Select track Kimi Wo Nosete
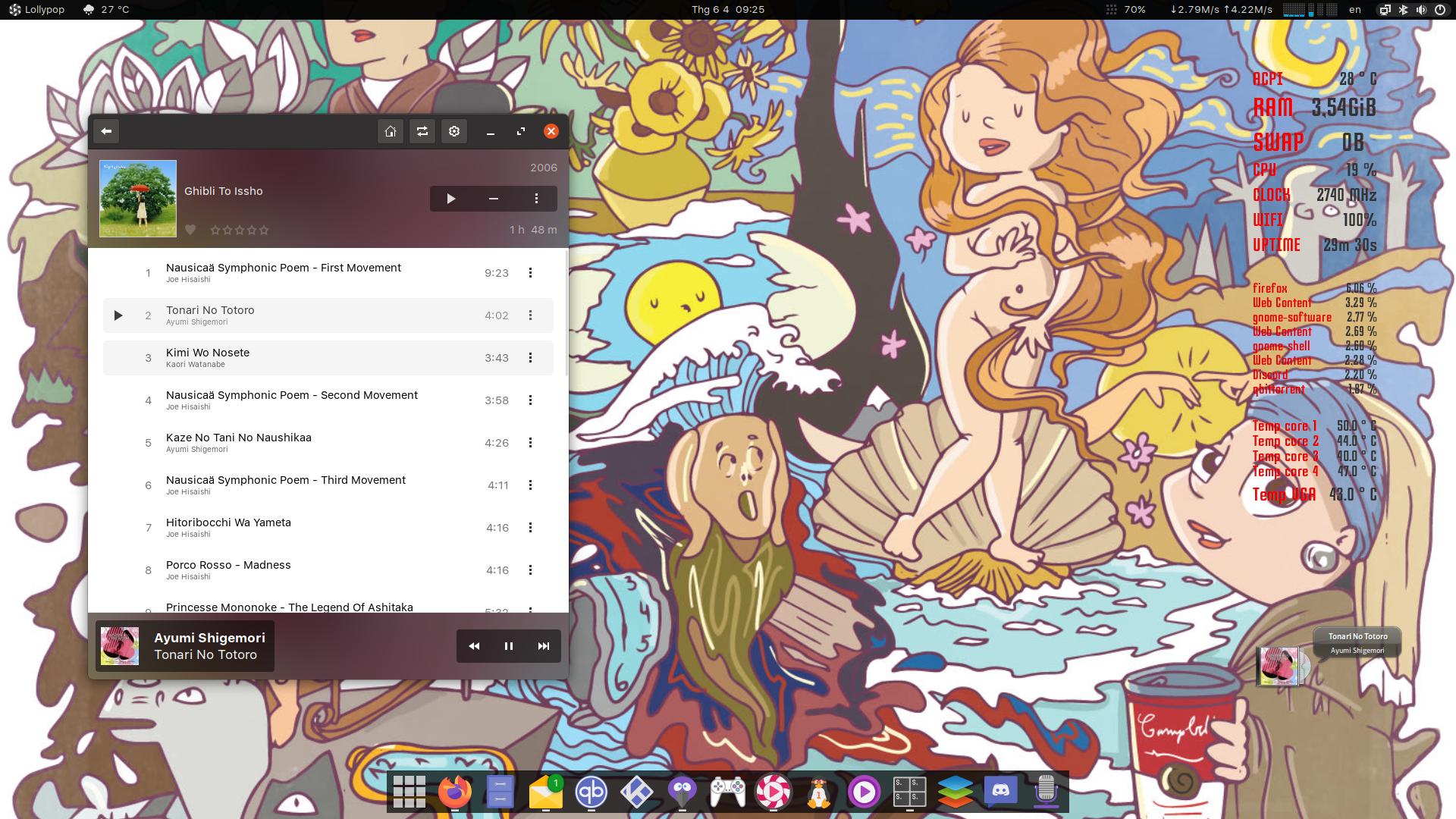Viewport: 1456px width, 819px height. (328, 358)
